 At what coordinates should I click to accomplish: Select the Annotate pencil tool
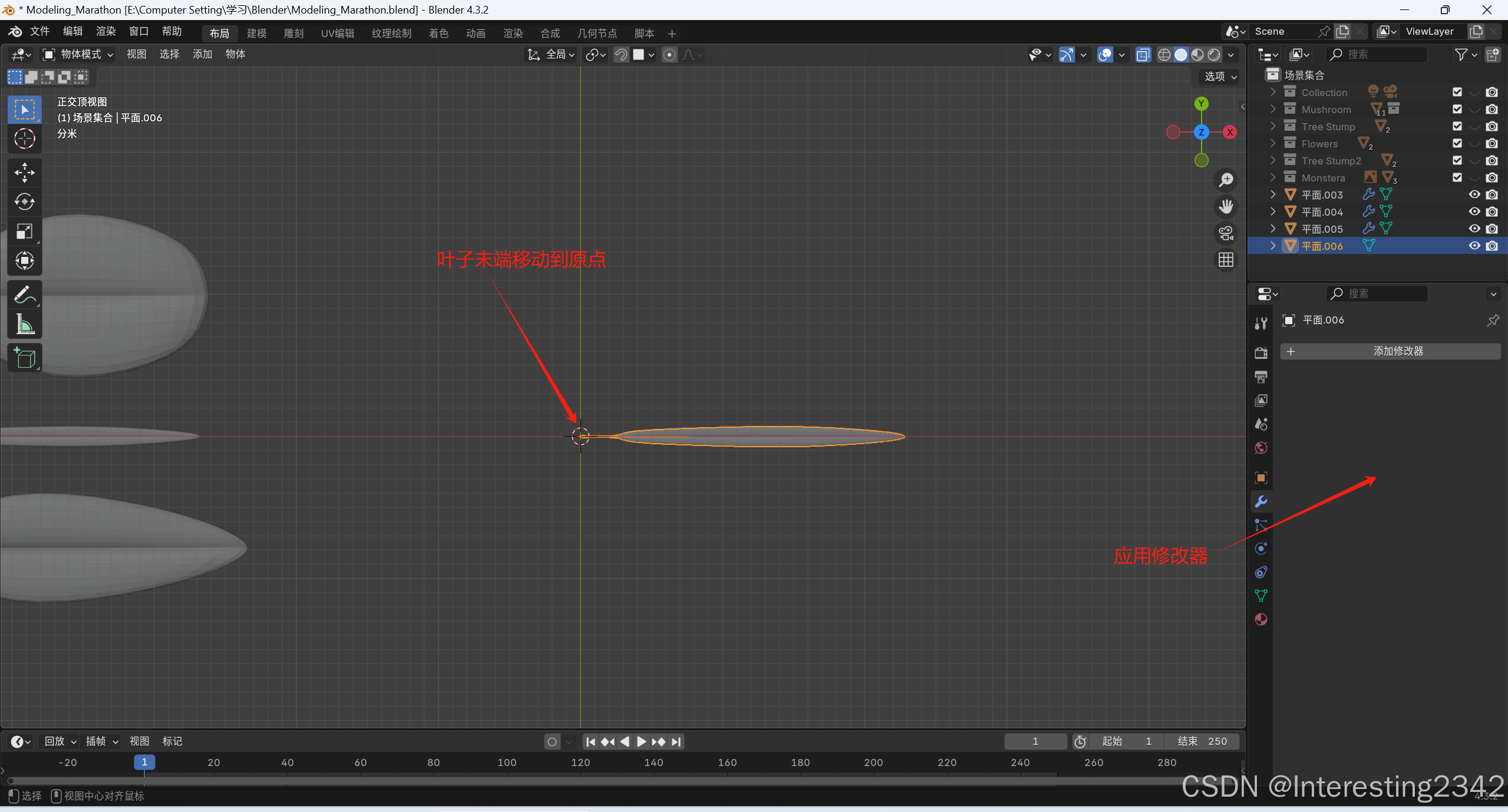point(24,295)
